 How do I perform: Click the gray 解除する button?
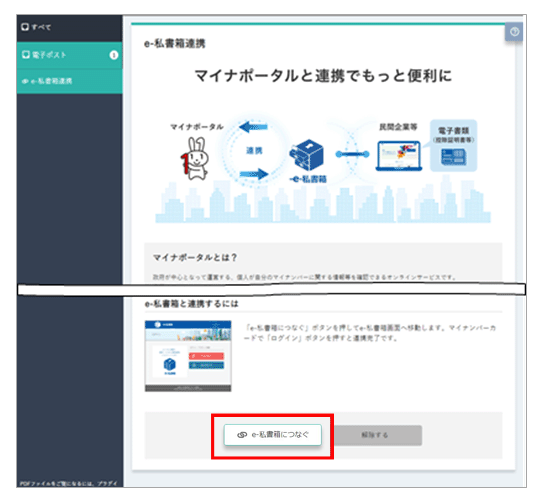coord(377,435)
